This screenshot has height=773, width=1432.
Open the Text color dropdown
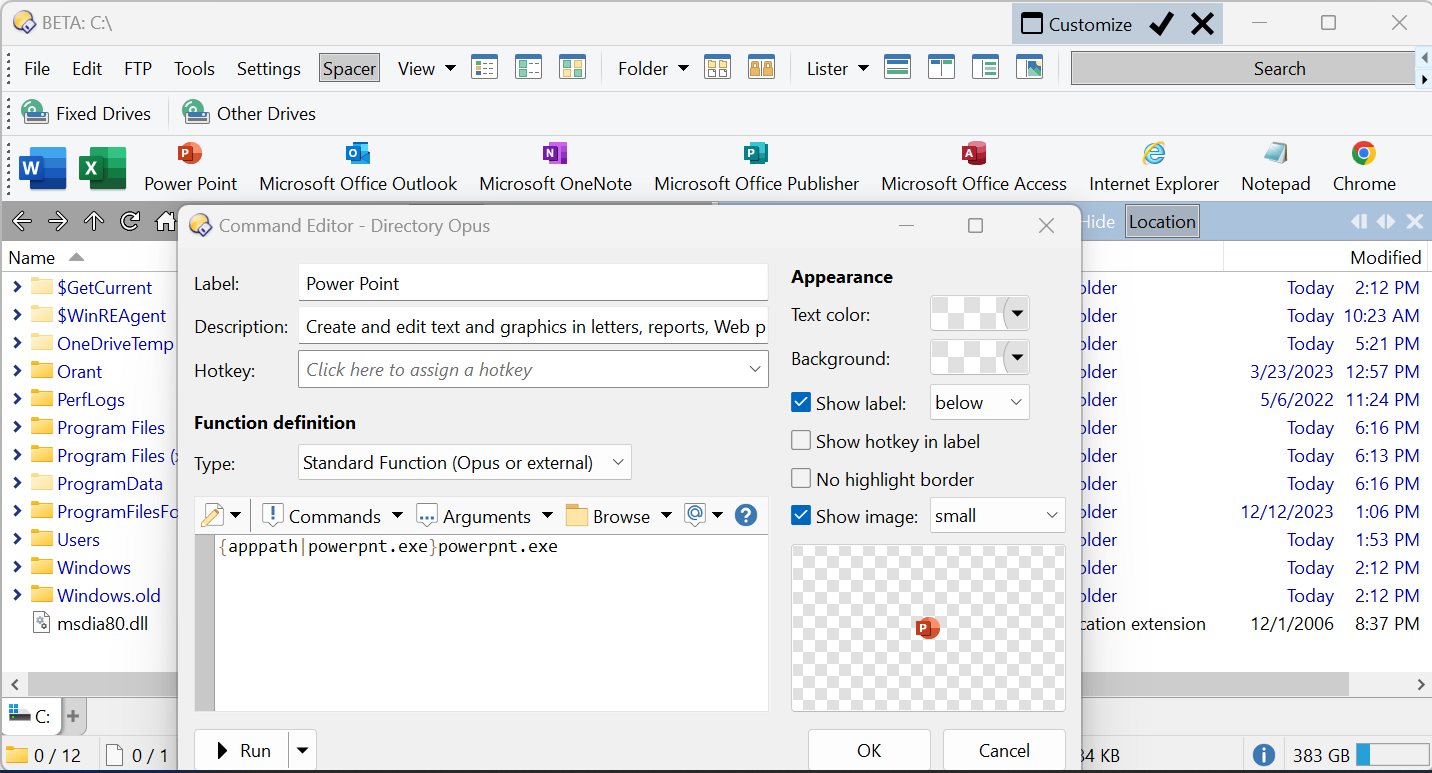point(1017,314)
